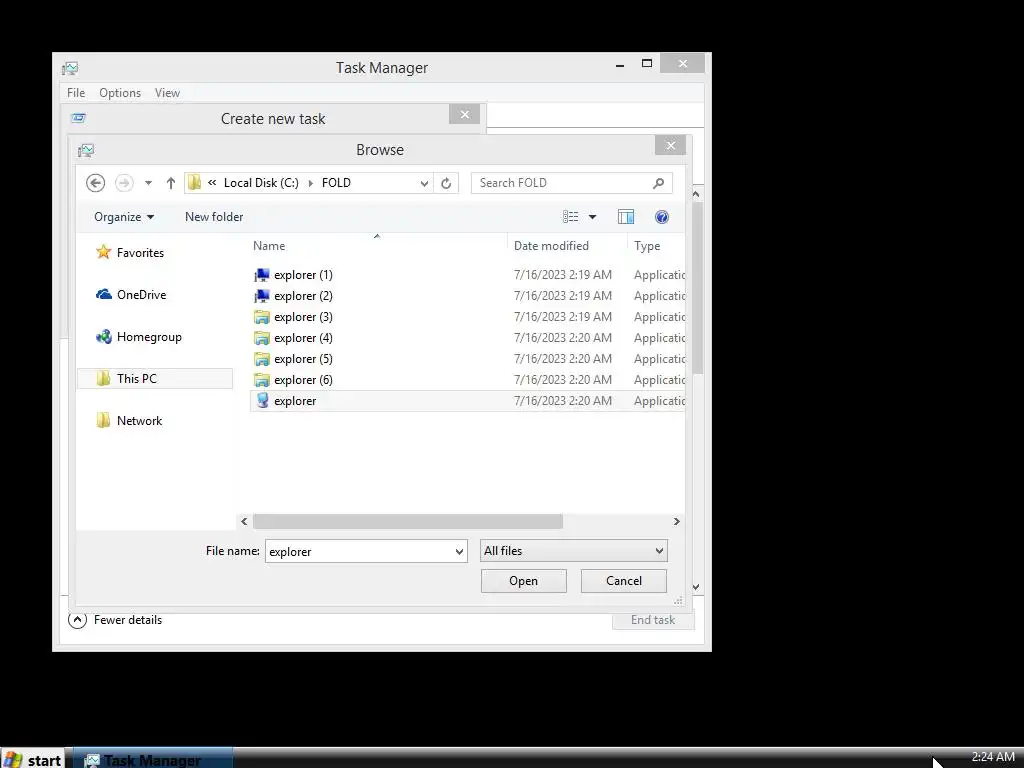1024x768 pixels.
Task: Close the Create new task dialog
Action: (464, 114)
